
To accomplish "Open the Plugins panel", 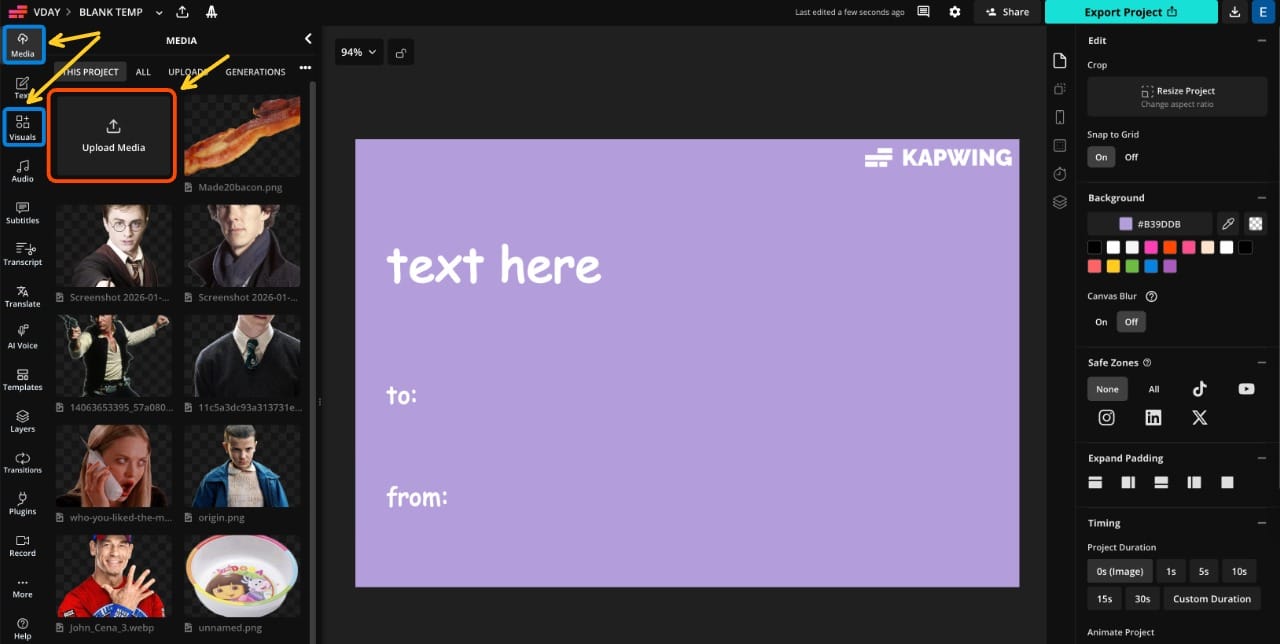I will click(22, 503).
